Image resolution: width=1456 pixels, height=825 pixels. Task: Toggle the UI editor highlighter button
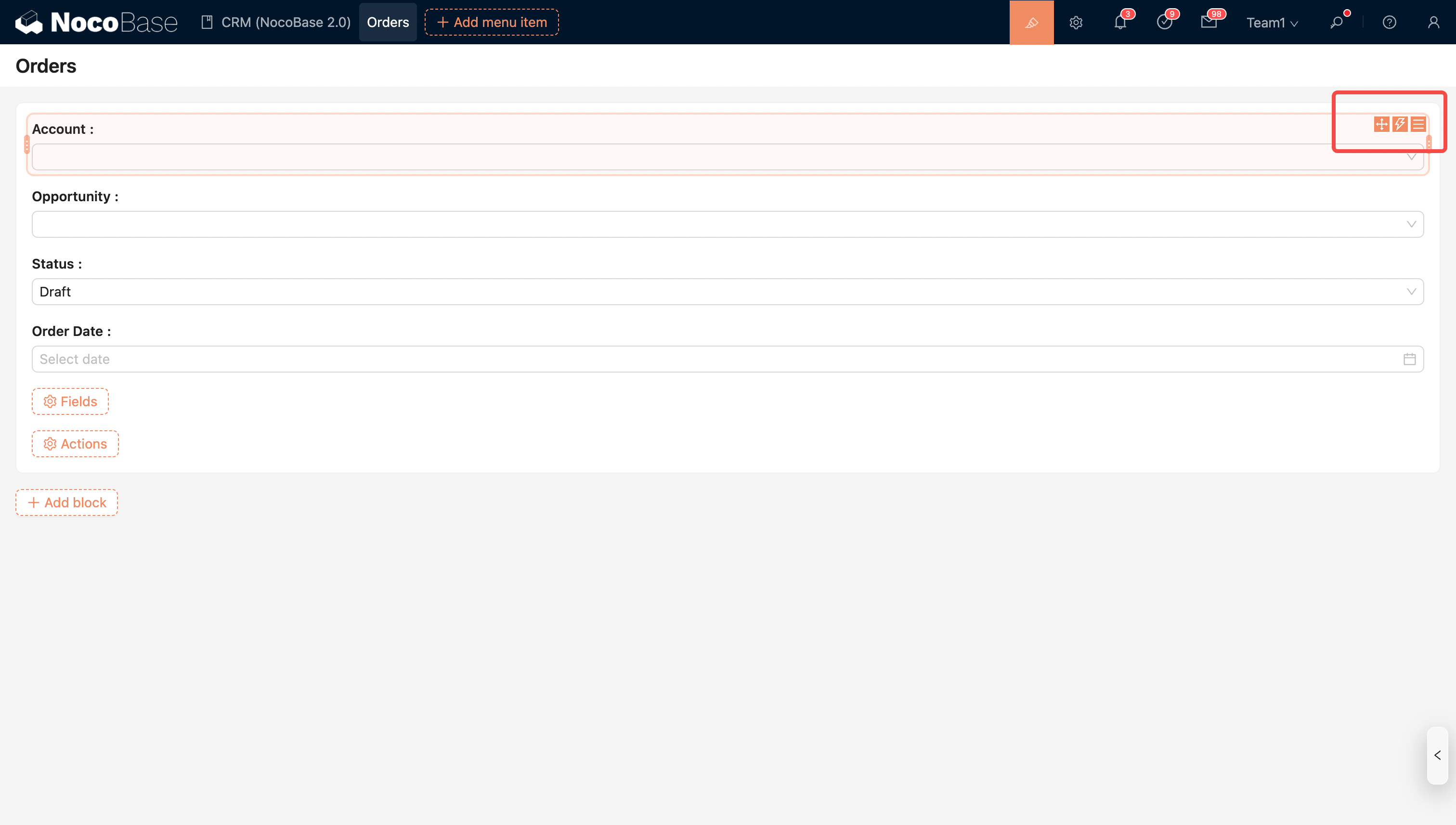(x=1031, y=22)
